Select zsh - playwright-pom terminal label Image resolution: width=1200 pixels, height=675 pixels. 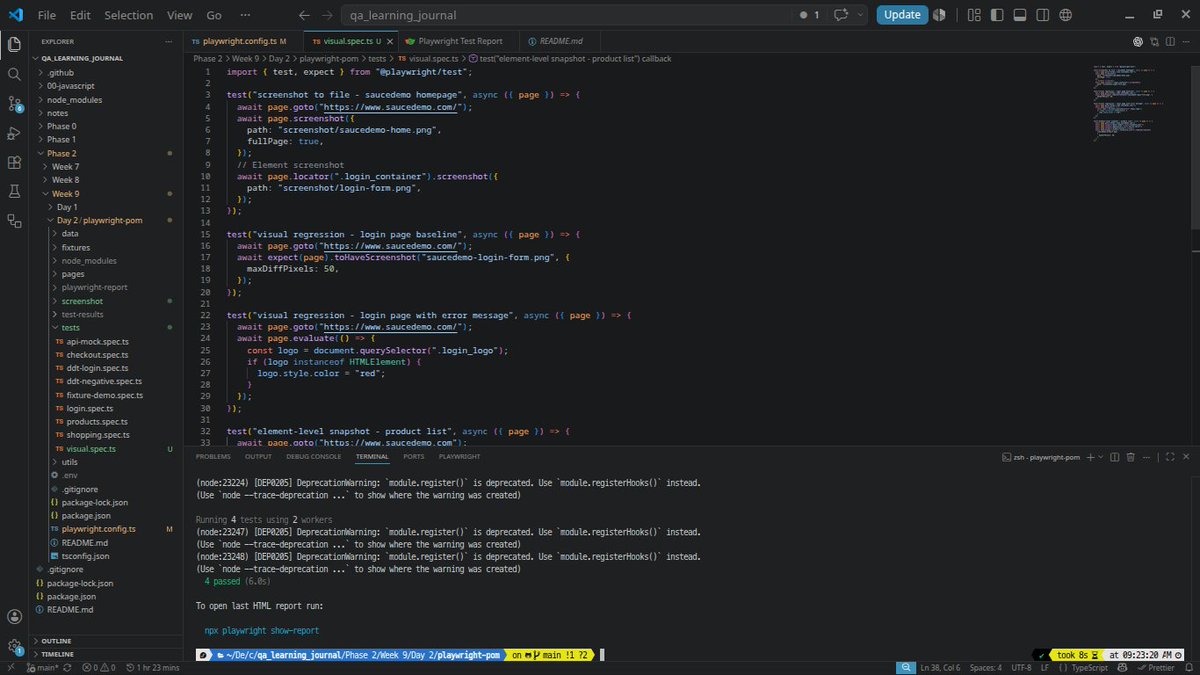(1040, 457)
